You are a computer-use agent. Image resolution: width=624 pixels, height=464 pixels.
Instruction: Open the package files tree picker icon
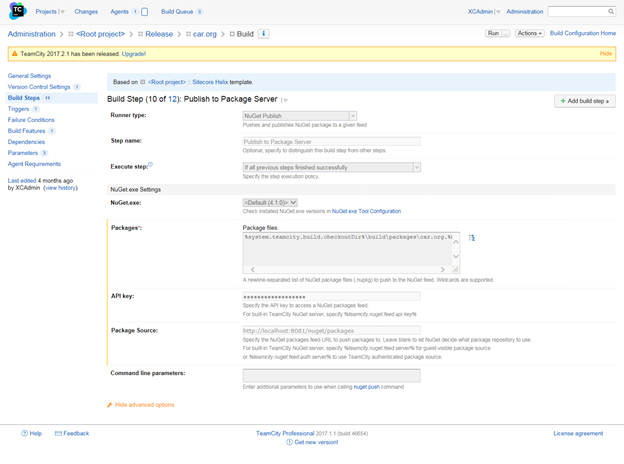pyautogui.click(x=472, y=238)
